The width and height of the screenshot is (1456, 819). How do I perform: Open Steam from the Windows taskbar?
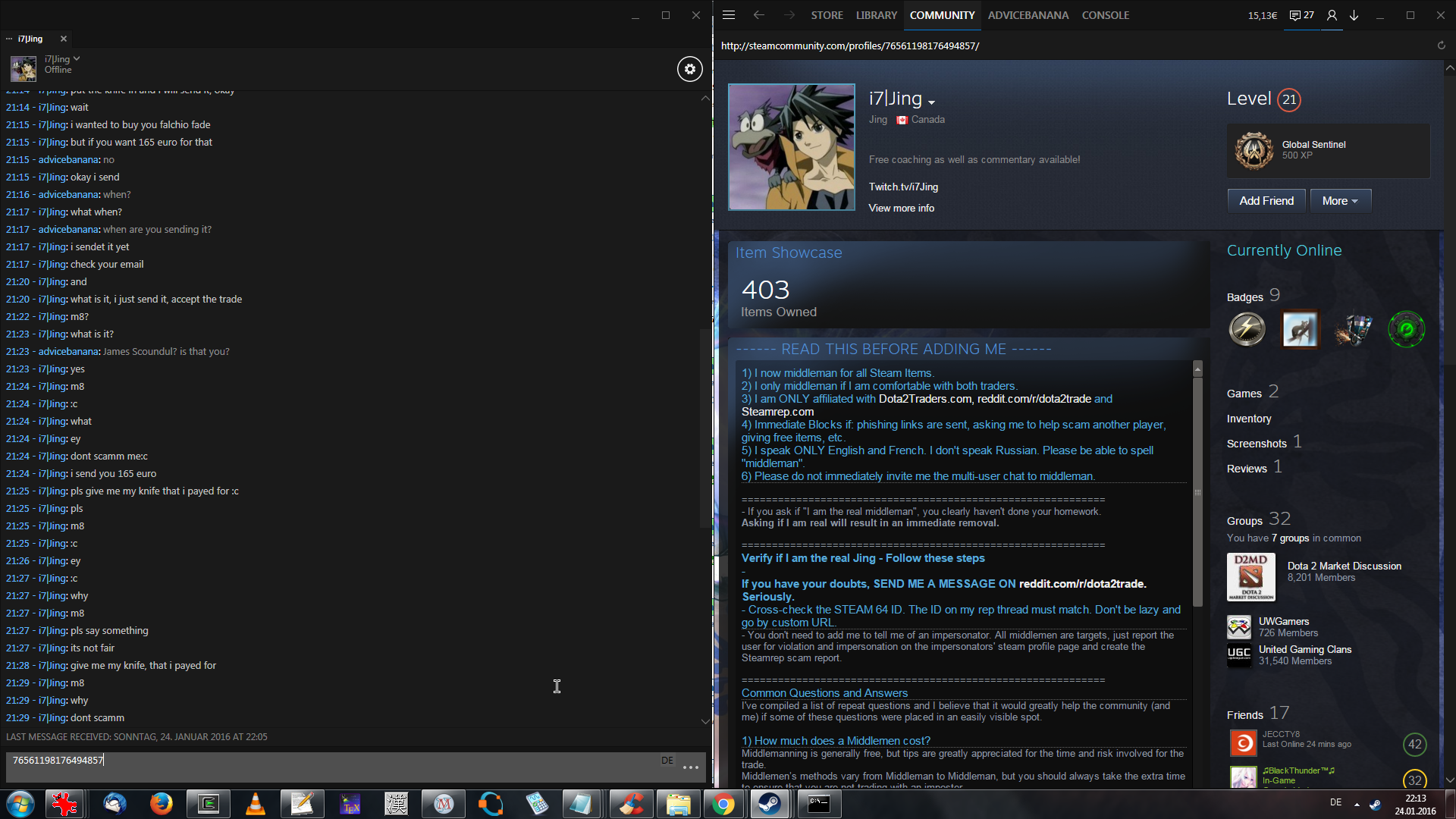pyautogui.click(x=770, y=804)
